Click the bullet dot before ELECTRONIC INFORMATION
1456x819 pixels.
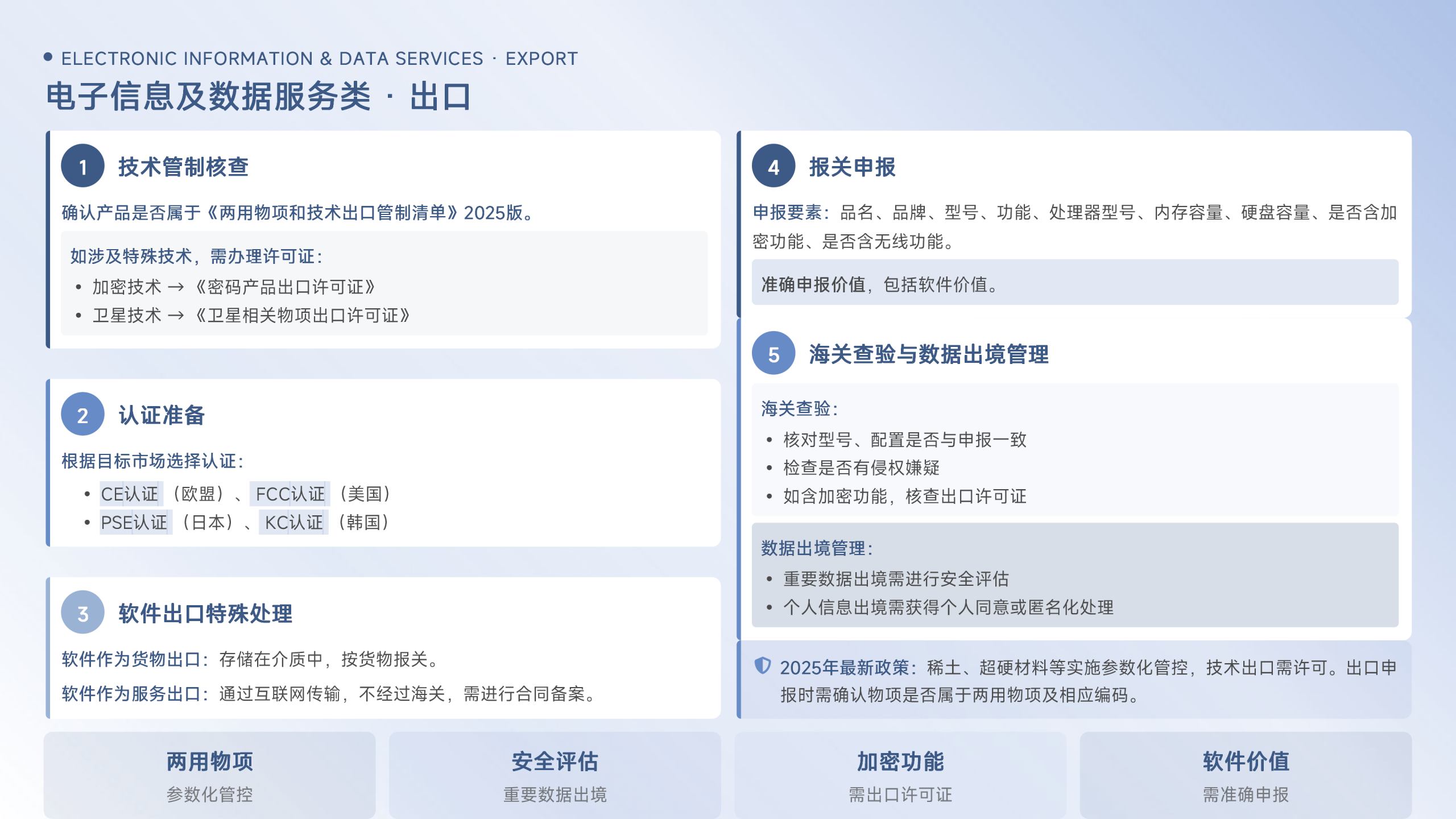point(48,57)
